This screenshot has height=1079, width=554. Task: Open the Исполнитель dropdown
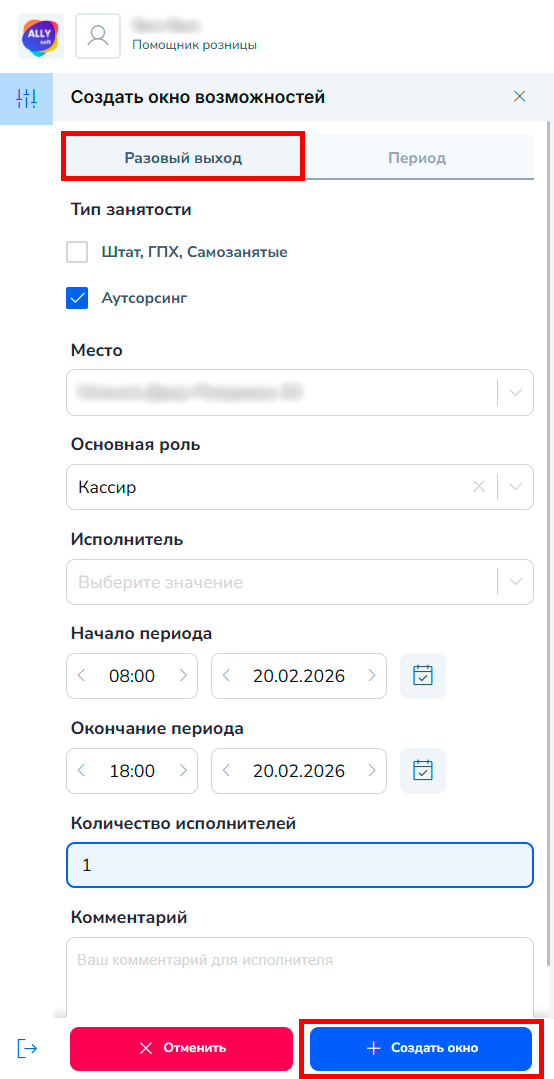coord(300,582)
